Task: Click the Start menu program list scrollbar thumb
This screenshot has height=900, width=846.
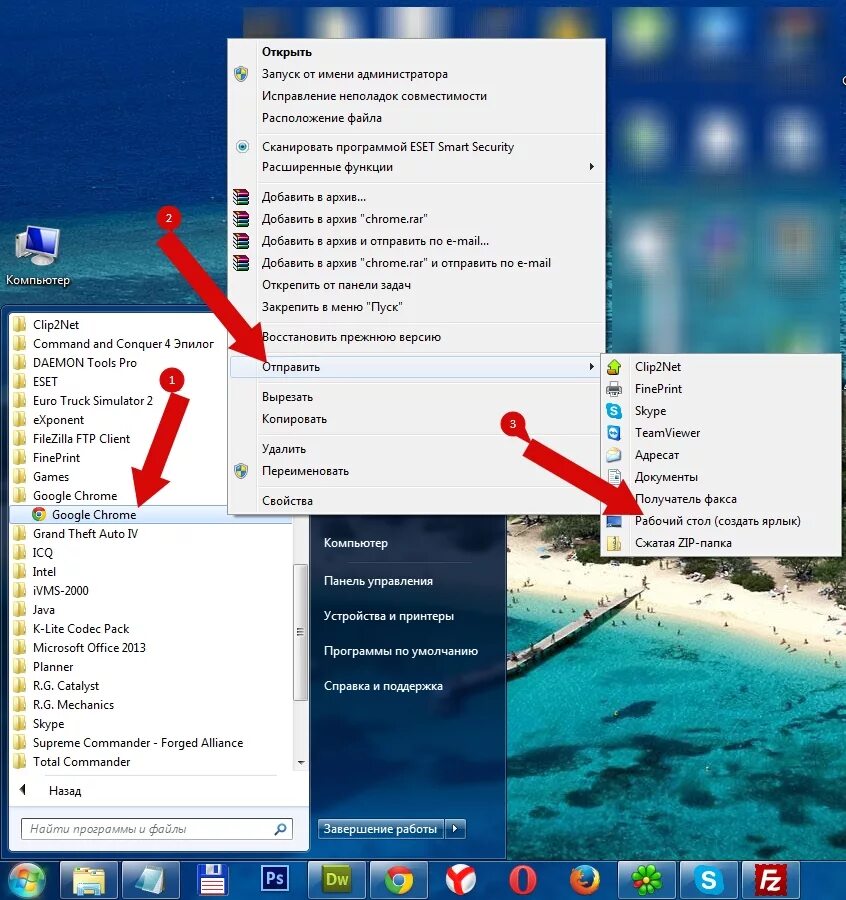Action: 300,632
